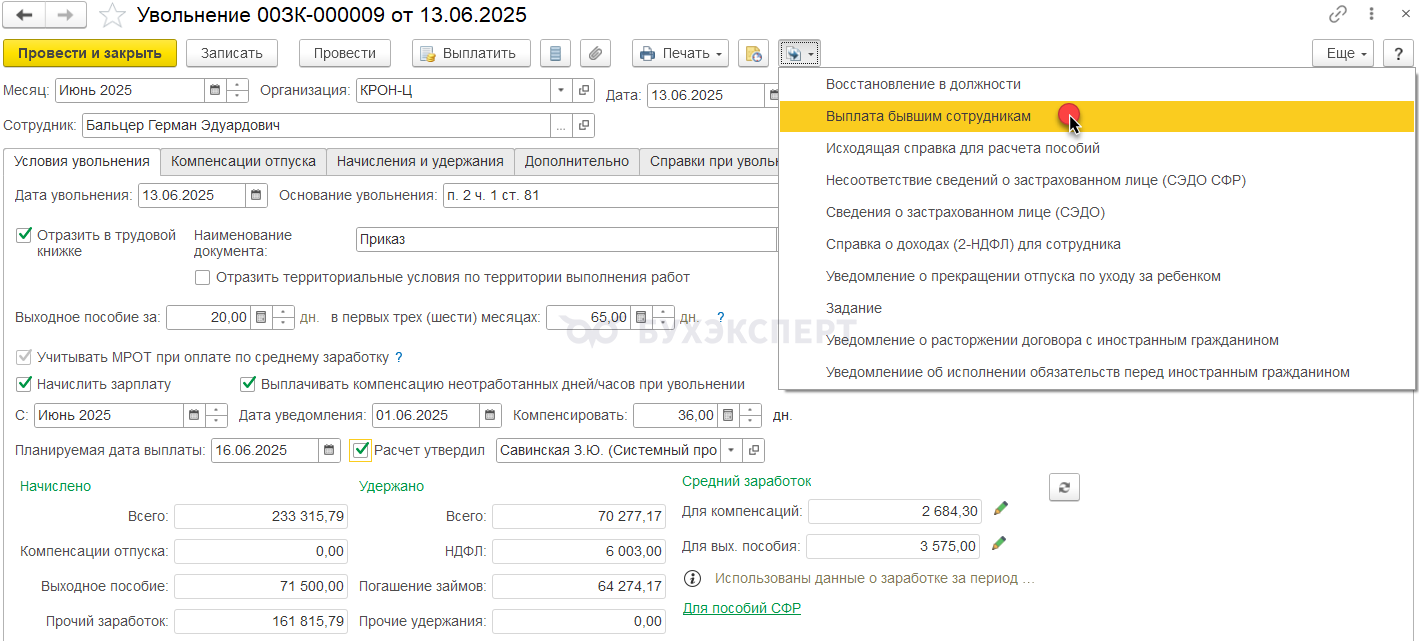Attach files with the paperclip icon
The image size is (1419, 641).
tap(595, 53)
